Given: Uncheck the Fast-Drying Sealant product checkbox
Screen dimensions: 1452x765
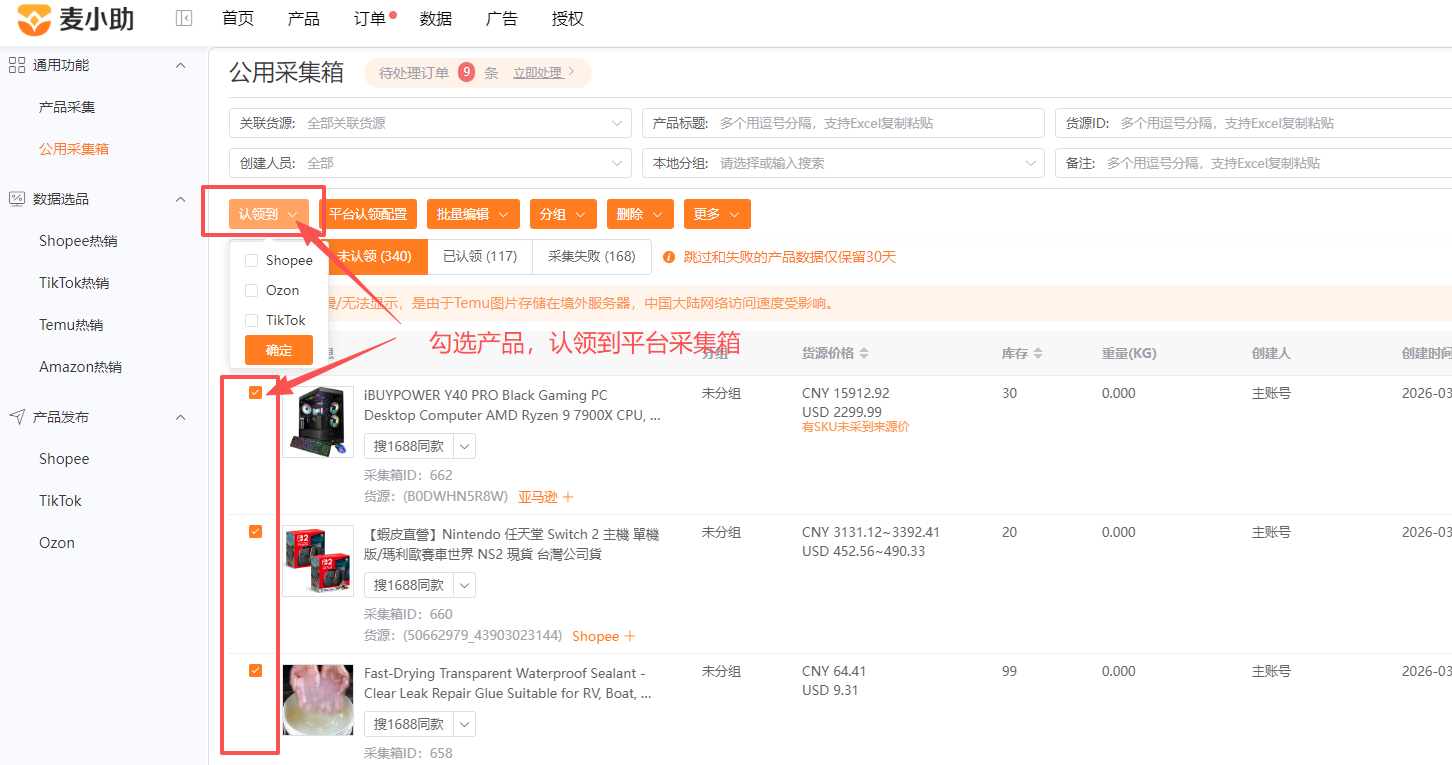Looking at the screenshot, I should [x=255, y=671].
